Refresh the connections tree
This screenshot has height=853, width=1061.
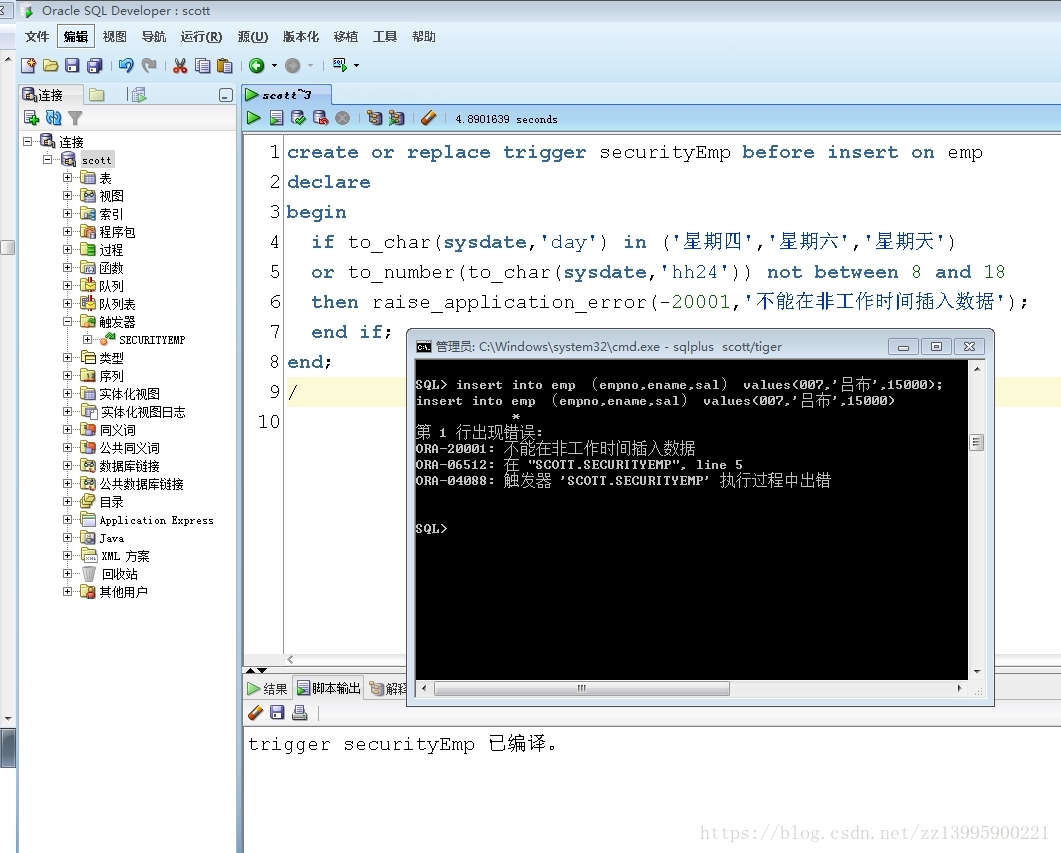tap(53, 118)
